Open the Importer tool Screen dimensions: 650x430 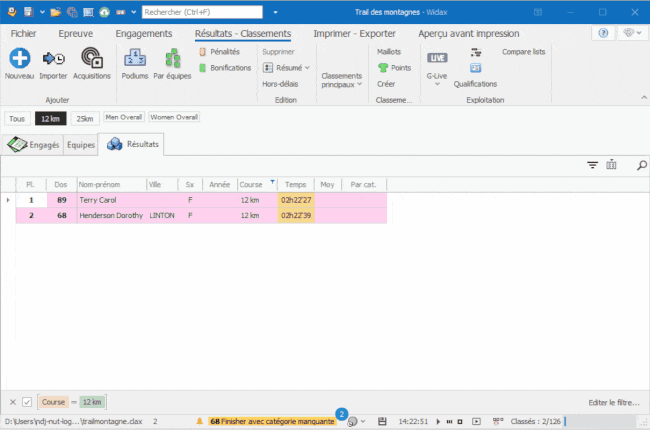53,59
